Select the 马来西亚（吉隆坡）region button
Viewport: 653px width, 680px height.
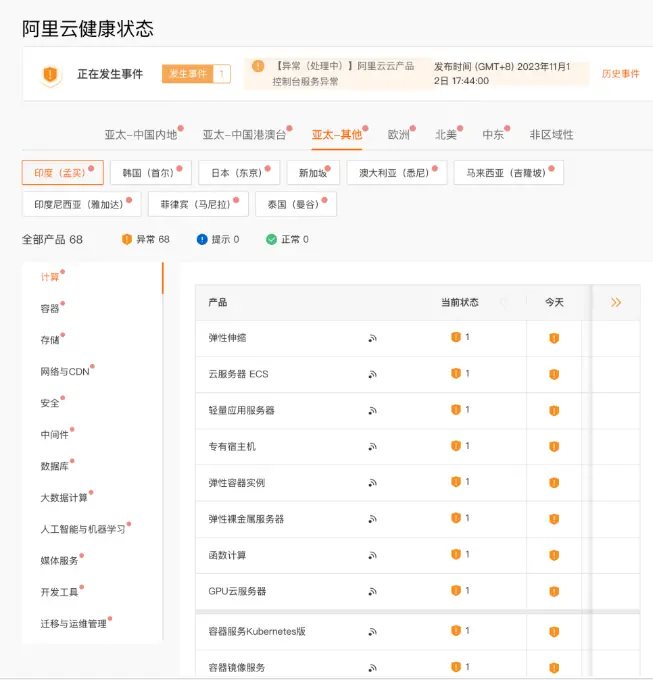click(x=509, y=173)
